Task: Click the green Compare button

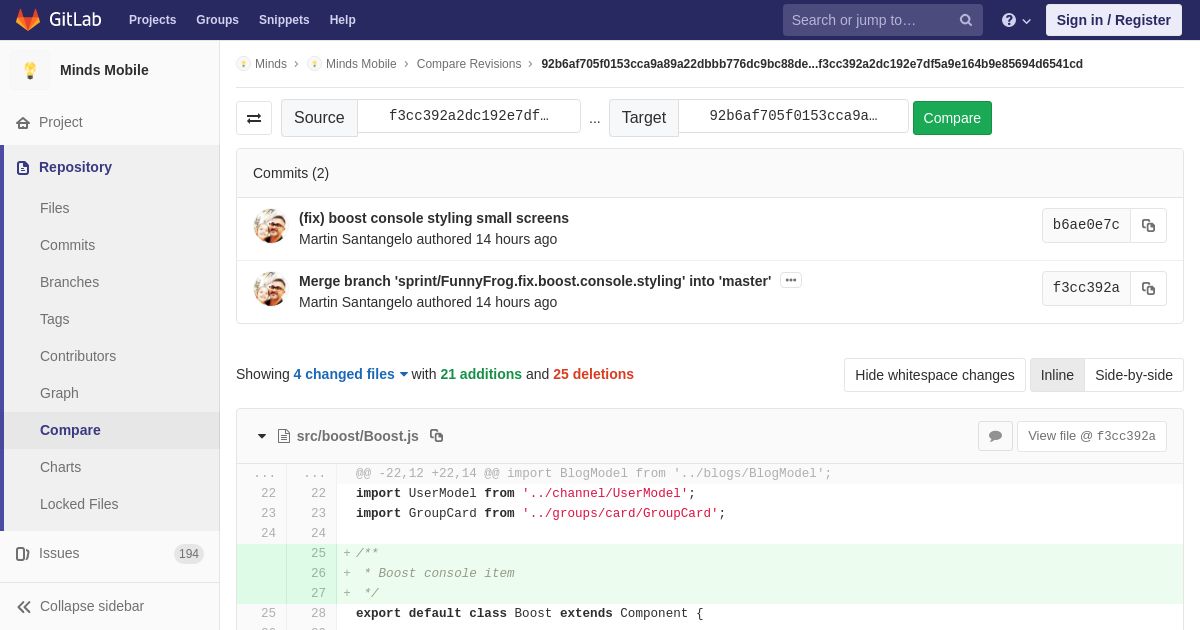Action: click(x=952, y=118)
